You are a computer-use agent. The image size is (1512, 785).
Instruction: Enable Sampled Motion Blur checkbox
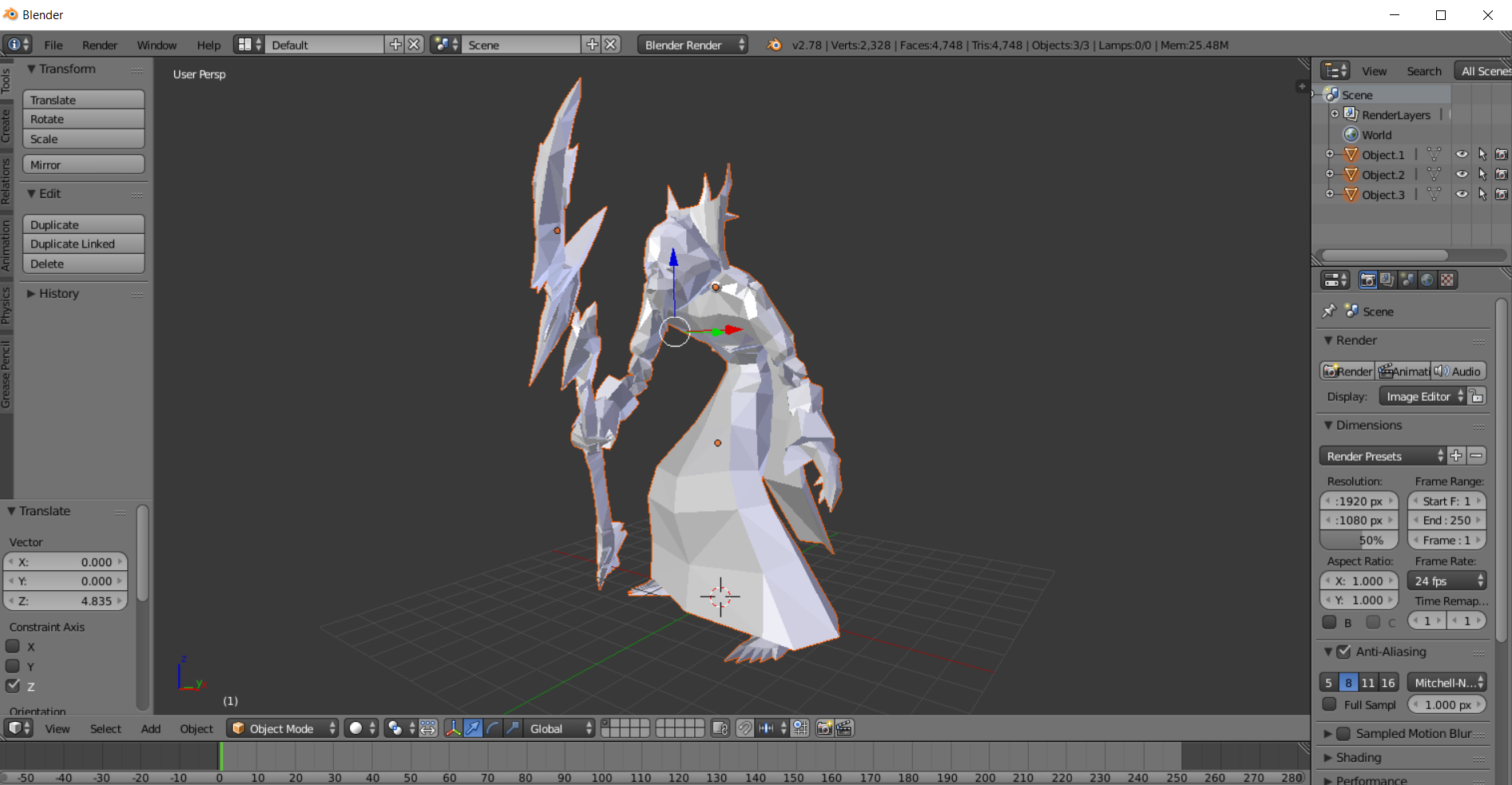tap(1343, 733)
